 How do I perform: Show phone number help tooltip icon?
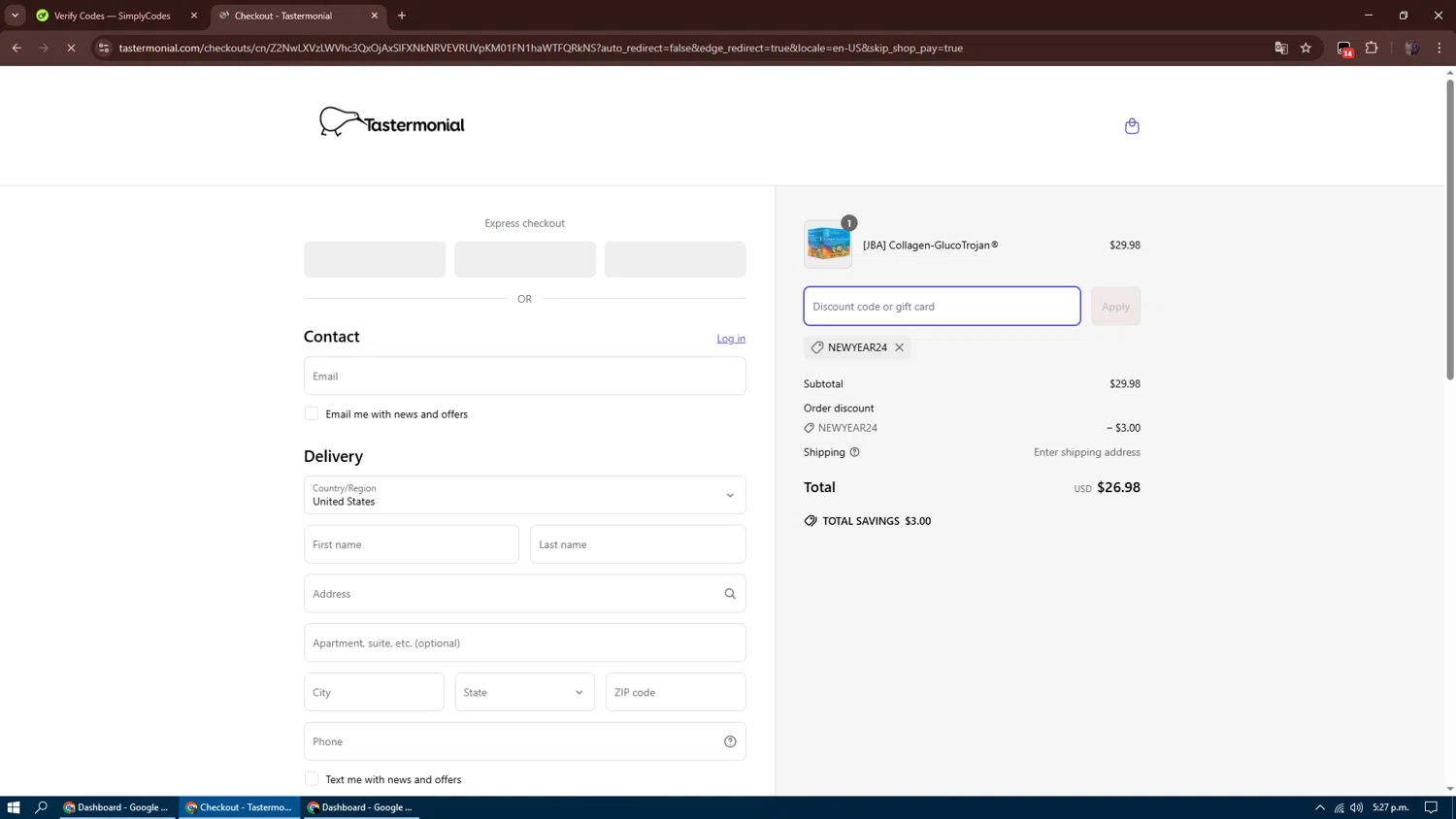pyautogui.click(x=730, y=741)
